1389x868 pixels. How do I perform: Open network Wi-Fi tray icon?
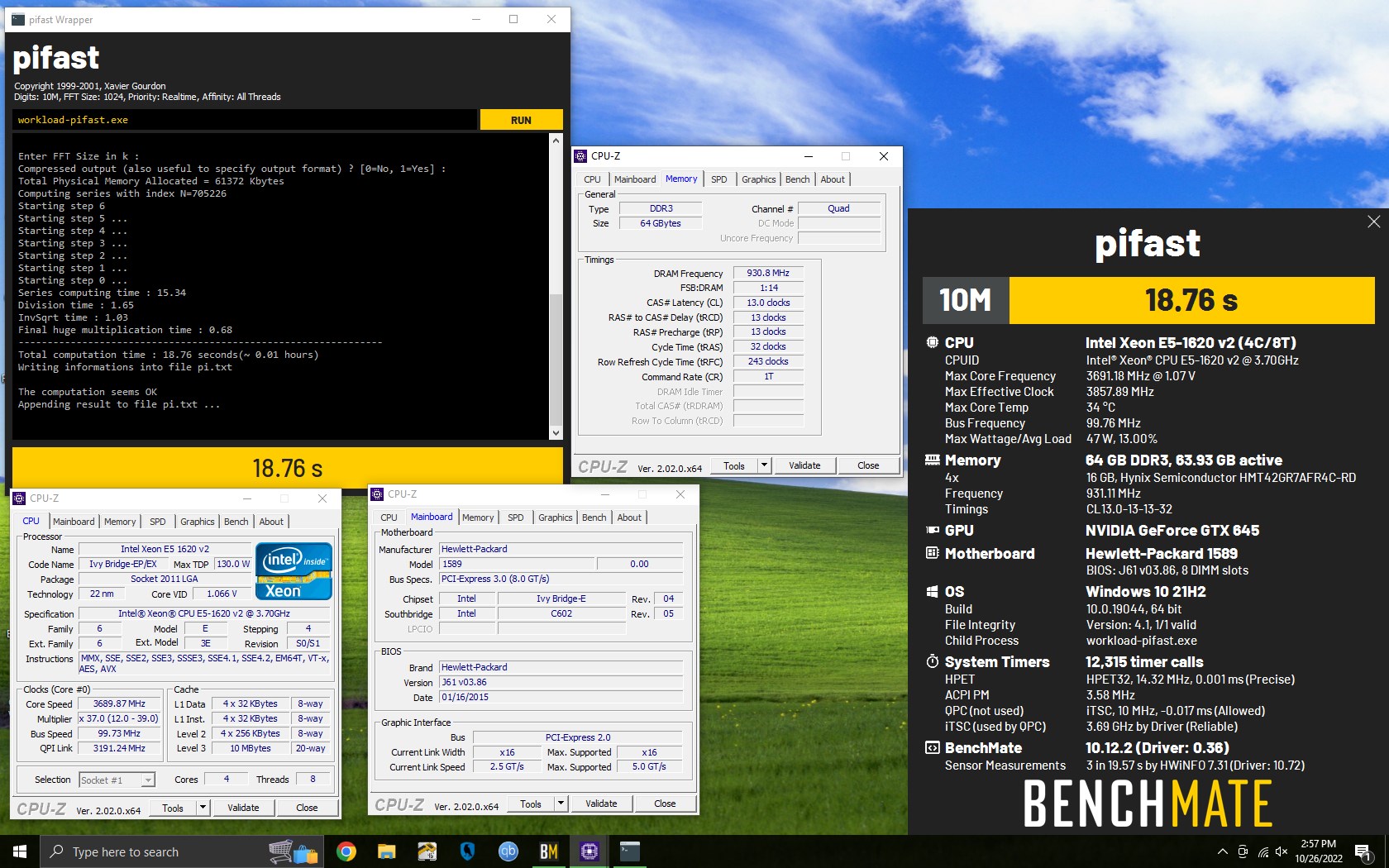1263,851
